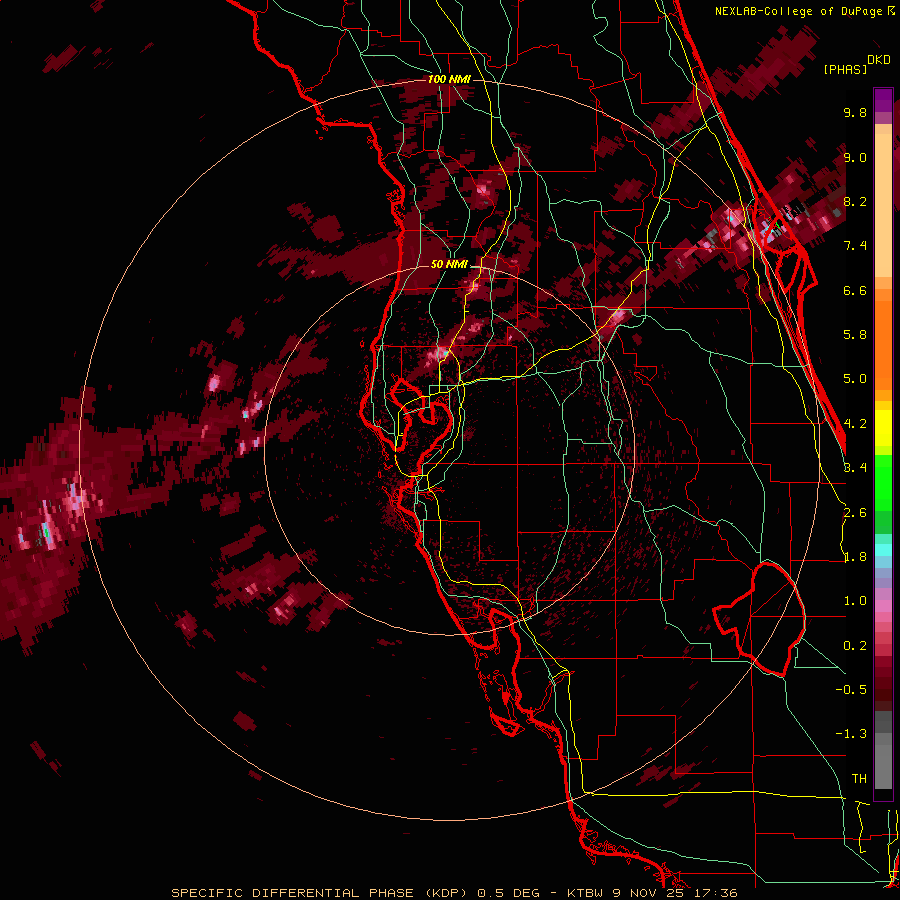Pick the purple swatch at top of color bar
900x900 pixels.
tap(883, 101)
